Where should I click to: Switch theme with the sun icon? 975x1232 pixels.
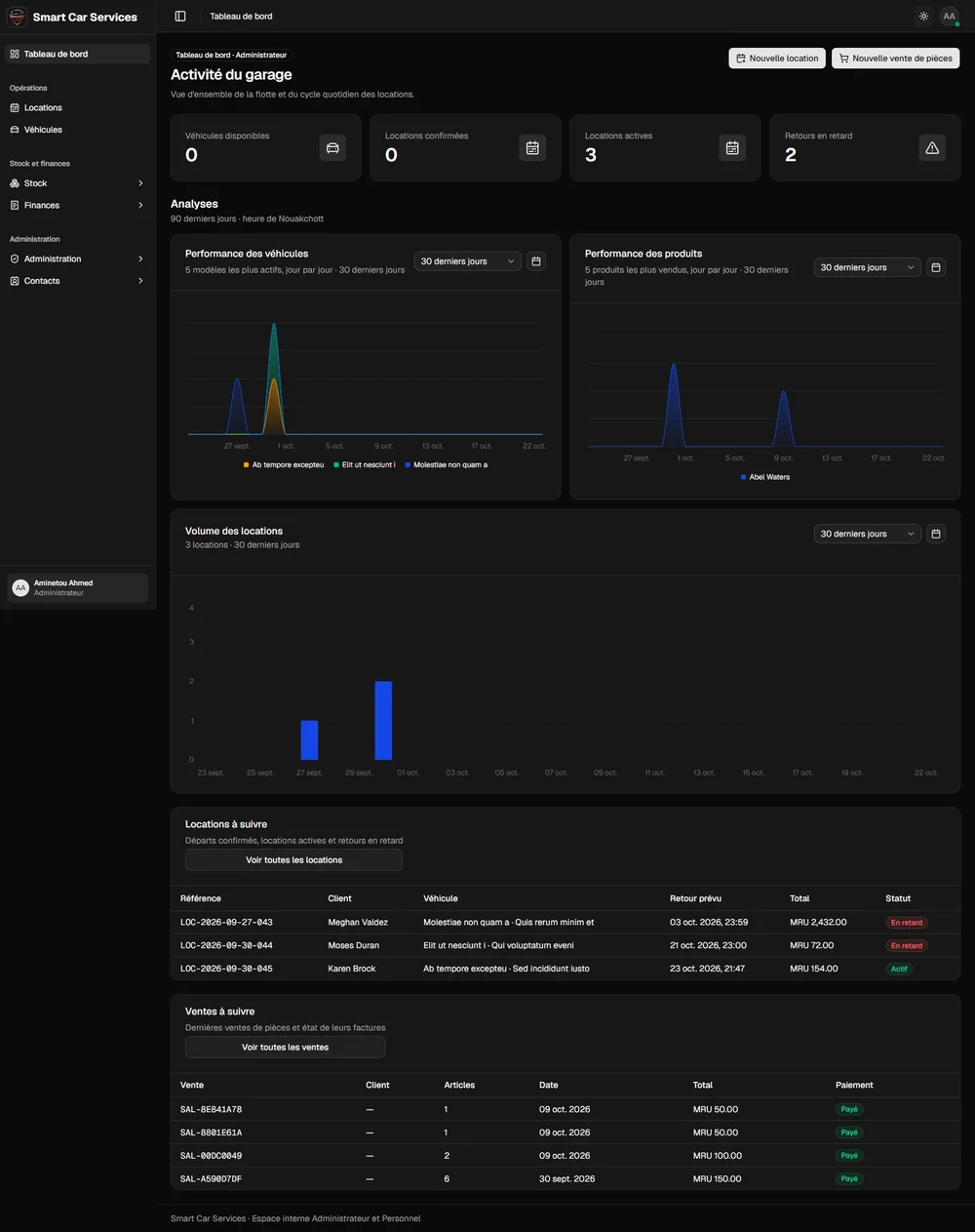tap(923, 17)
